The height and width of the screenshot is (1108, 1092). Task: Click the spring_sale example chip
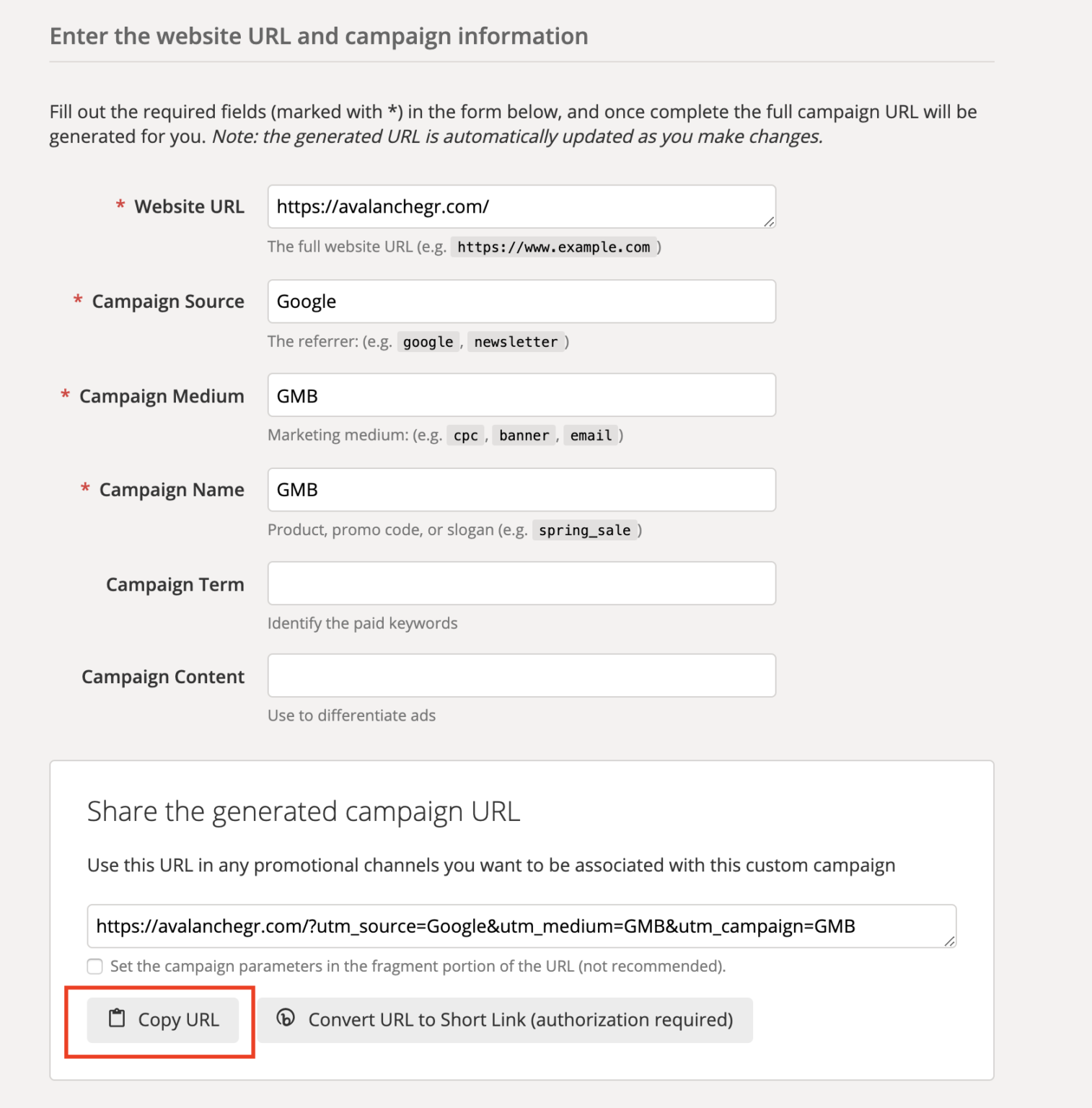coord(585,530)
